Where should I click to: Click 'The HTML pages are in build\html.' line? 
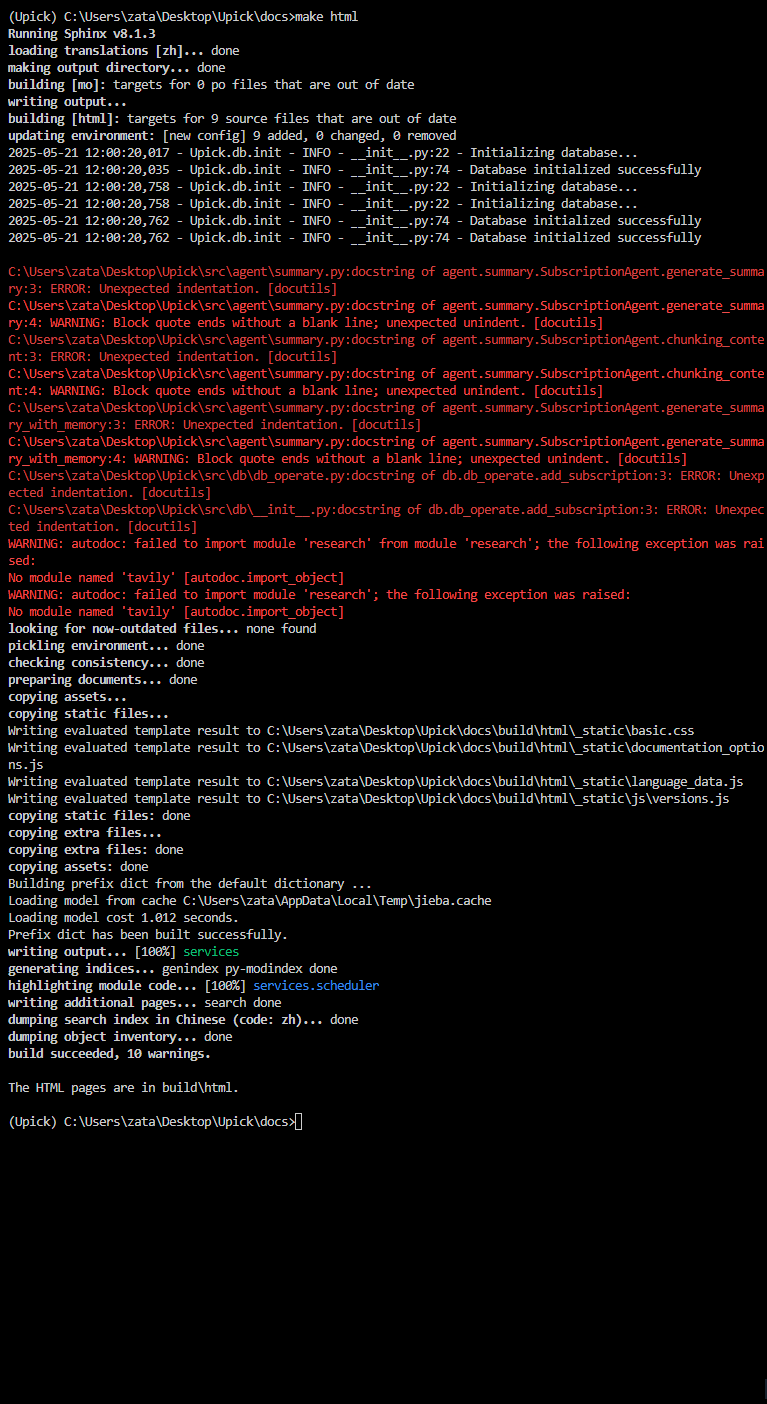click(x=124, y=1088)
